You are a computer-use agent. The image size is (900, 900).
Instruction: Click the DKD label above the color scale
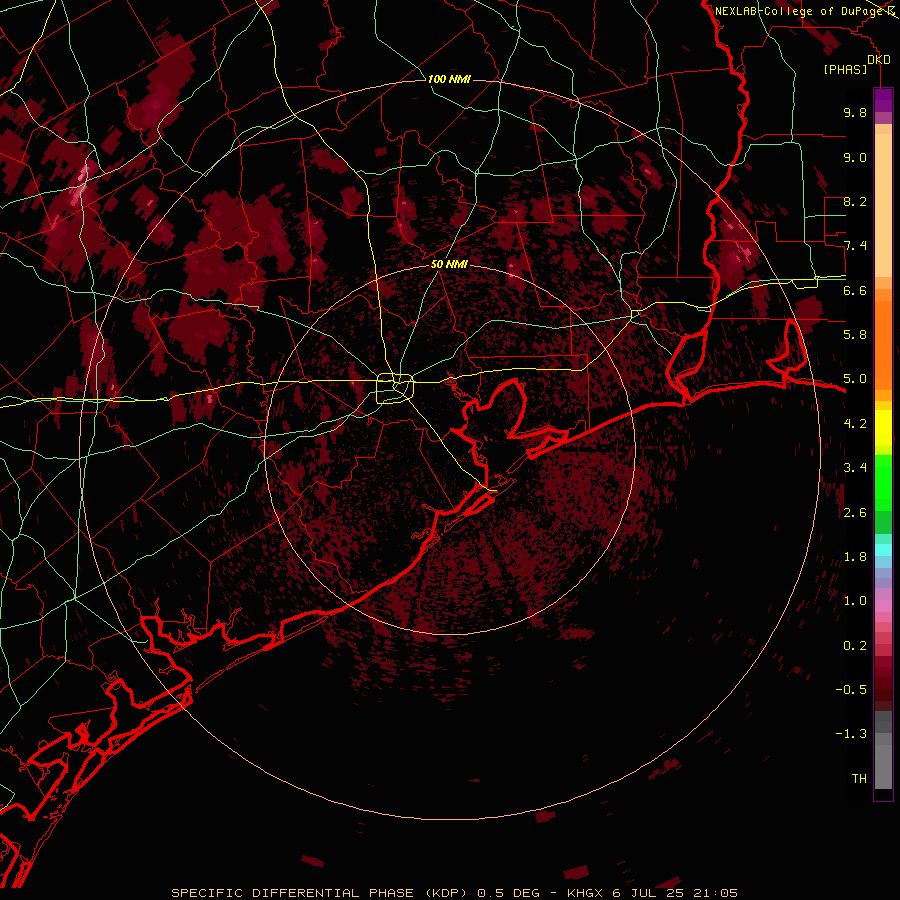[879, 60]
